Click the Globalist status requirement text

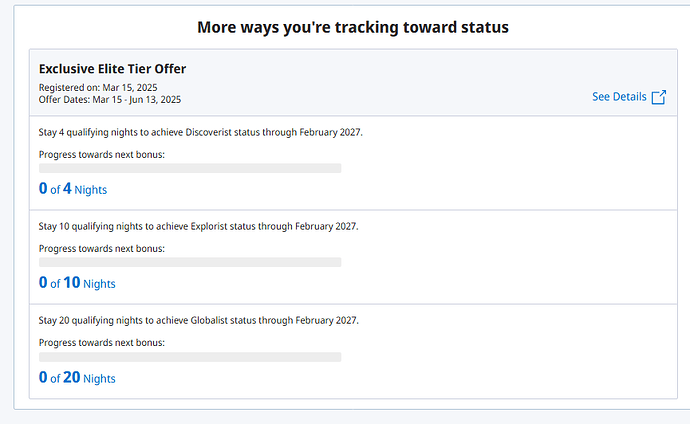coord(198,320)
